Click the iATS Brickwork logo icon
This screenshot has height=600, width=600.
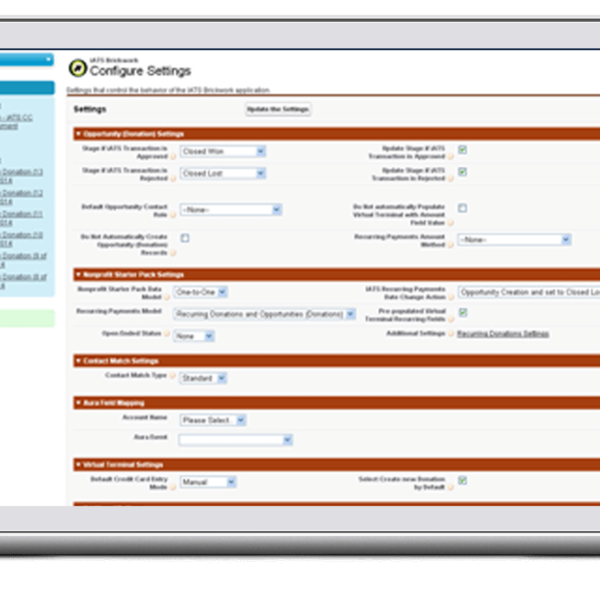(77, 68)
